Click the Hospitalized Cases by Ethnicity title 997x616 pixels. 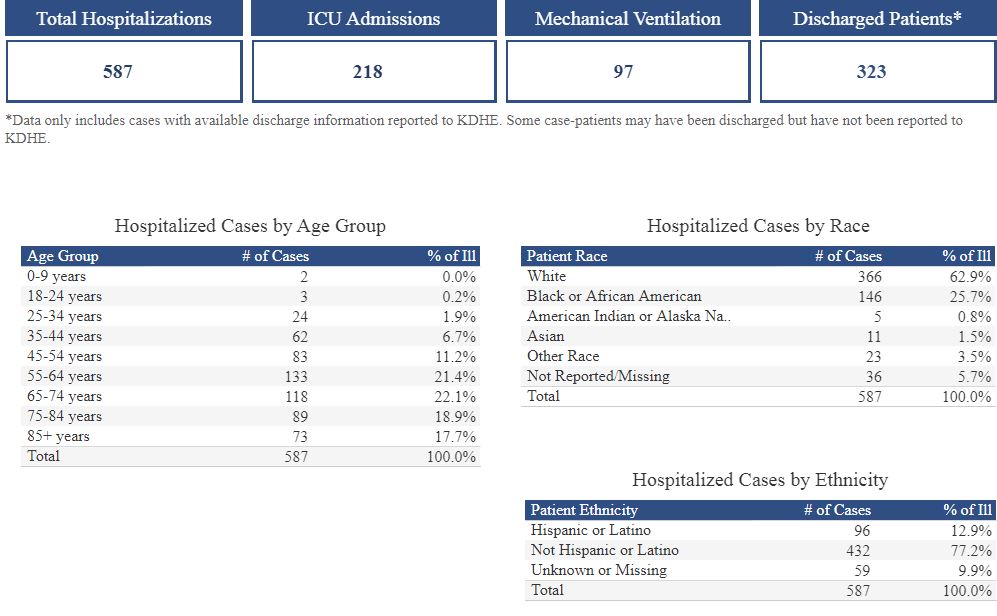coord(759,480)
